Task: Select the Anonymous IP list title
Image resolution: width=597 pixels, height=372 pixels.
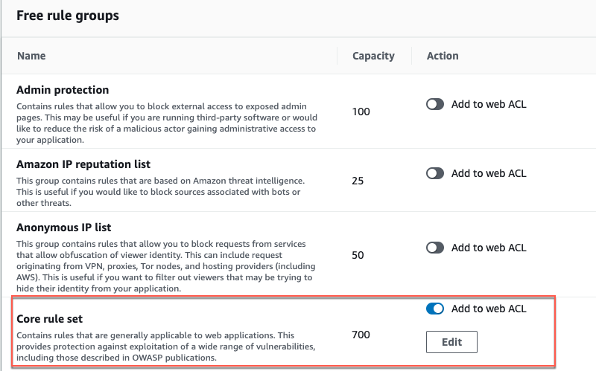Action: [x=64, y=227]
